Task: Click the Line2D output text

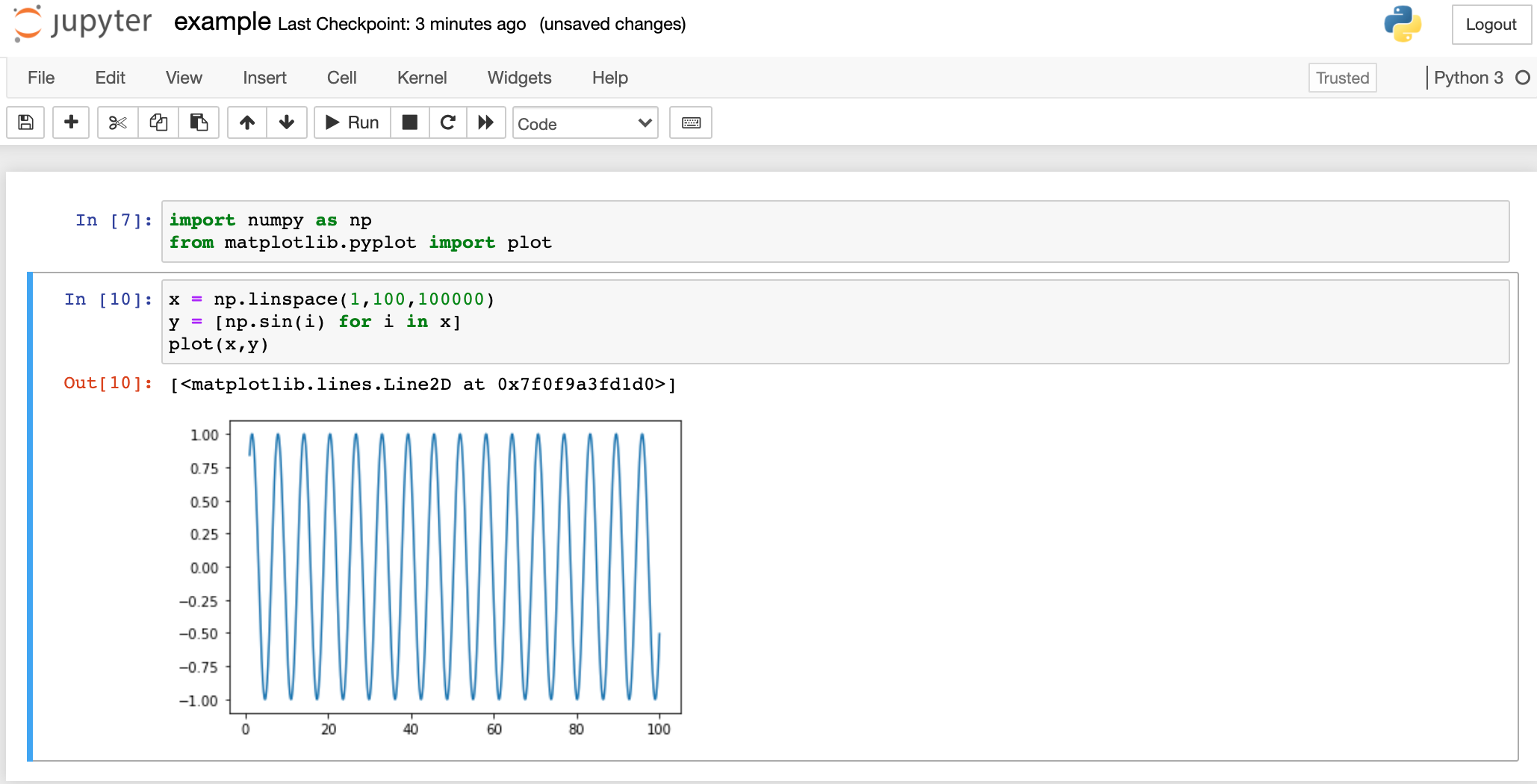Action: click(423, 385)
